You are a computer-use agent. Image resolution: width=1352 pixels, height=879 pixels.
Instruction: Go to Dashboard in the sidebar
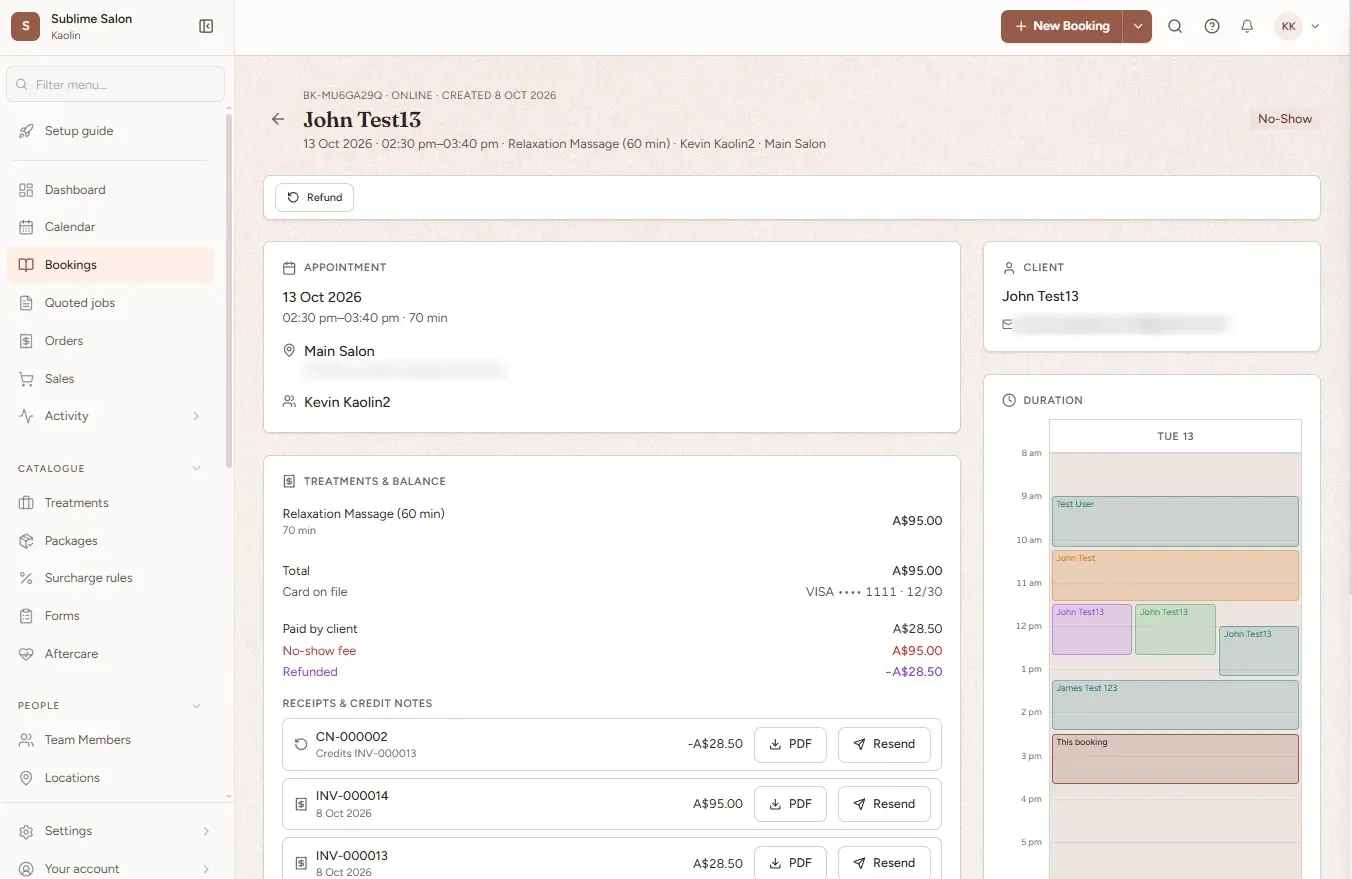point(110,190)
